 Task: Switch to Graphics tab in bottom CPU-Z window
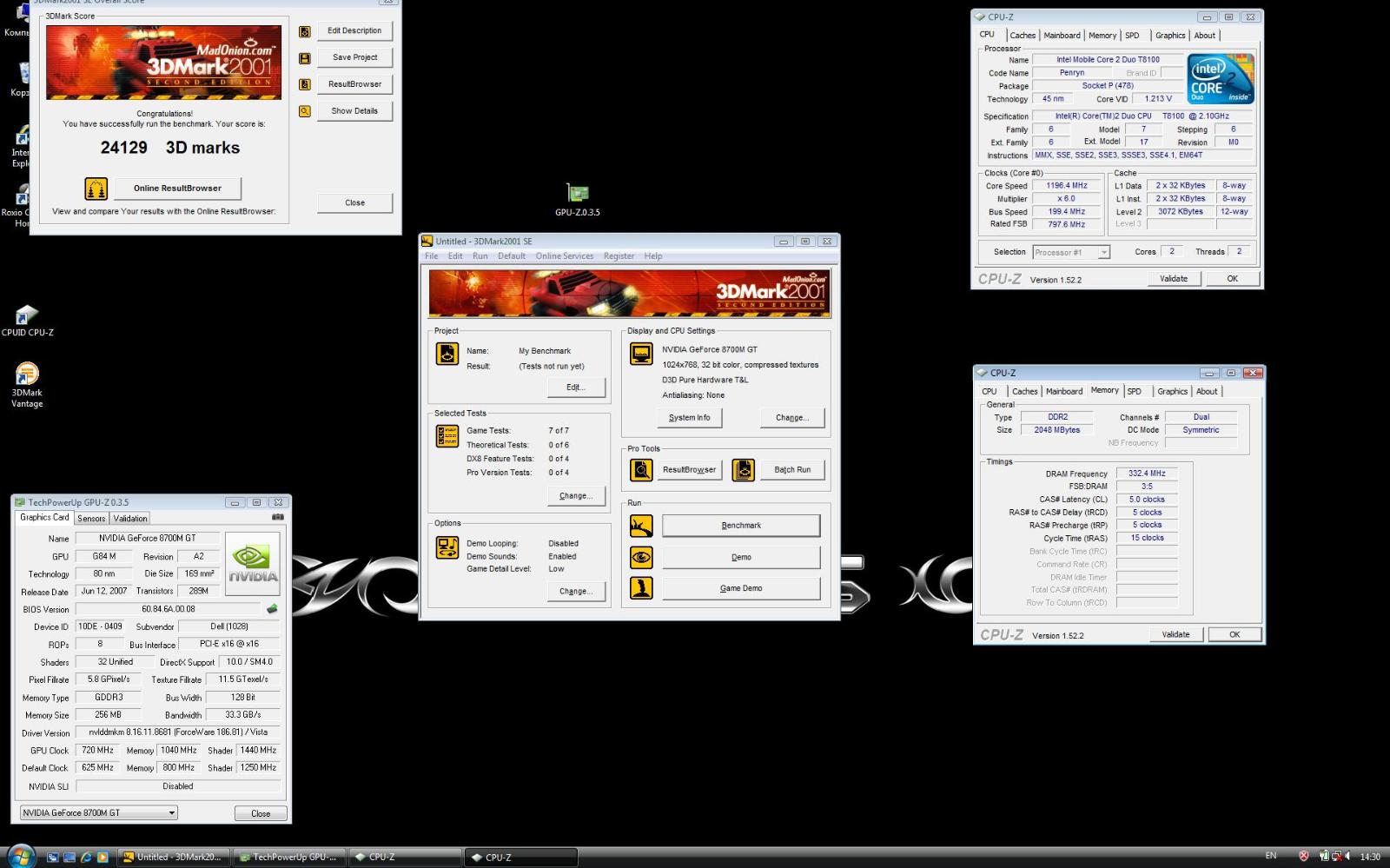pos(1172,392)
